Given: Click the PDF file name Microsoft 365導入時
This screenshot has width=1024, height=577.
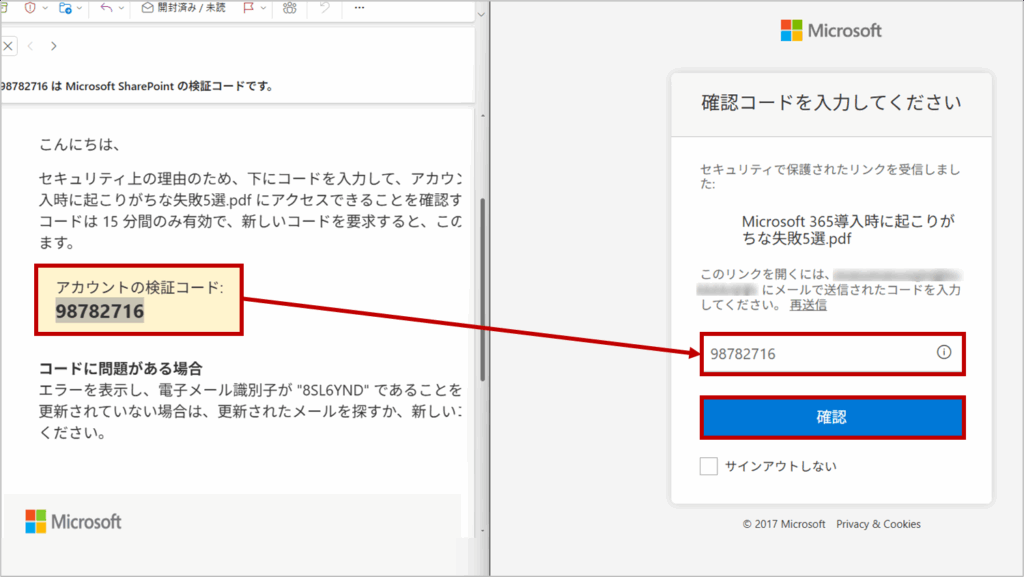Looking at the screenshot, I should pos(848,230).
